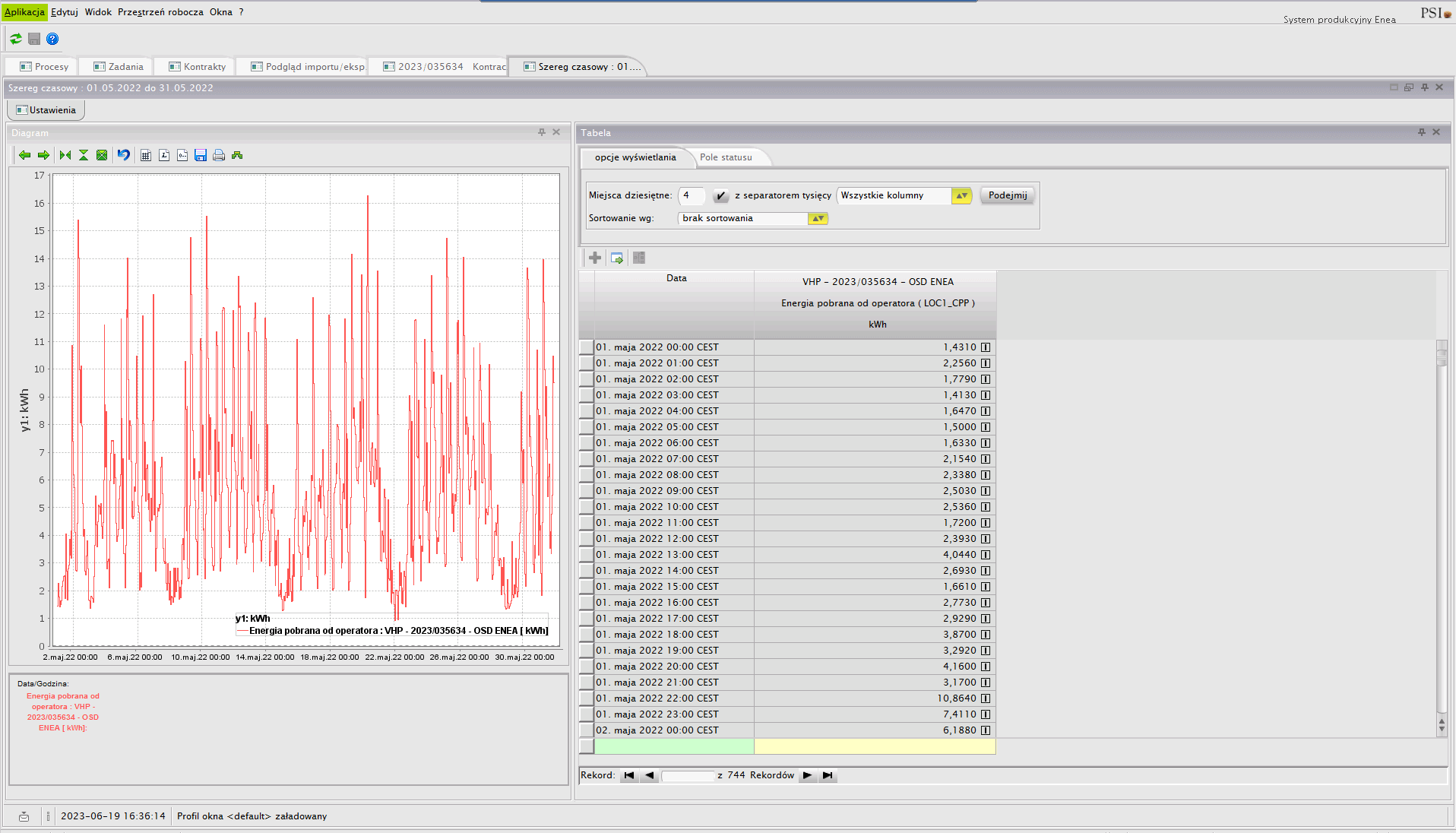
Task: Close the Tabela panel
Action: pyautogui.click(x=1436, y=132)
